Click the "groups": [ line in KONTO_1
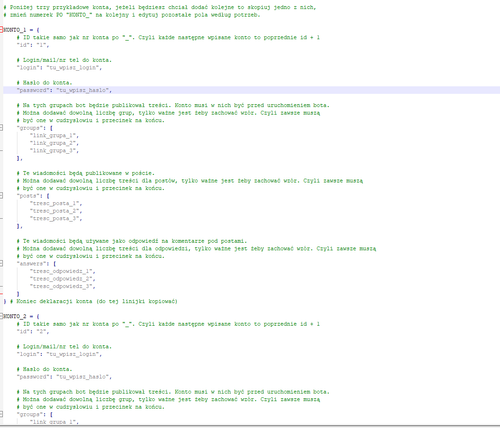 pos(35,128)
